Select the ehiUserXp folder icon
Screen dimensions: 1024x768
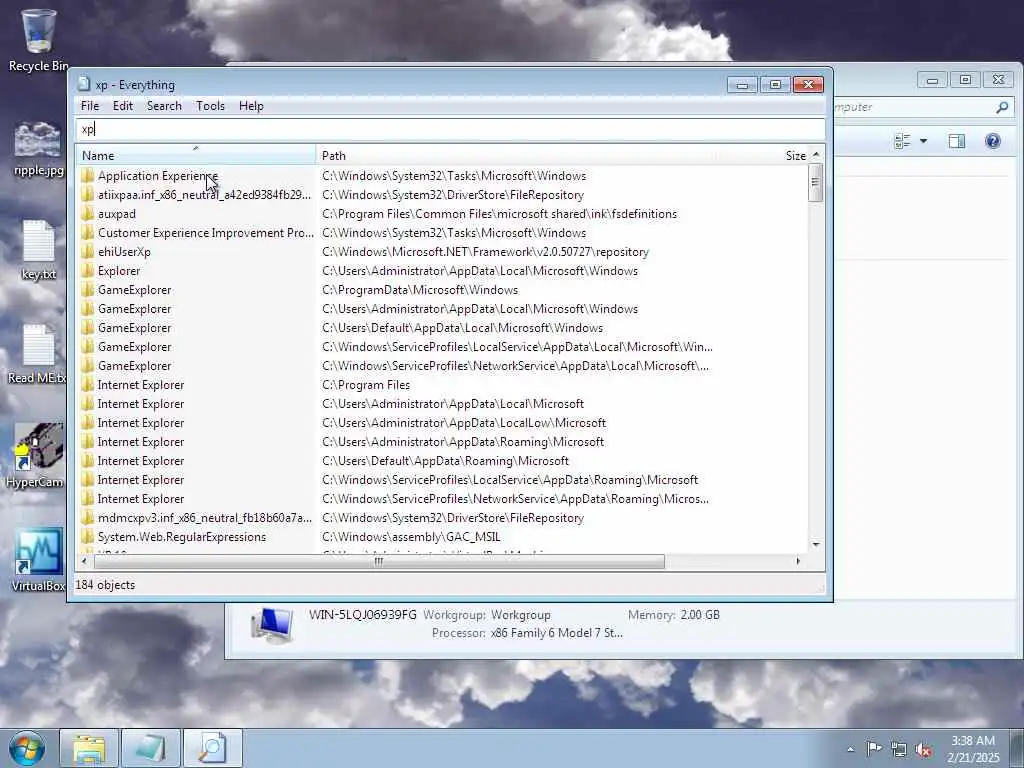tap(88, 251)
